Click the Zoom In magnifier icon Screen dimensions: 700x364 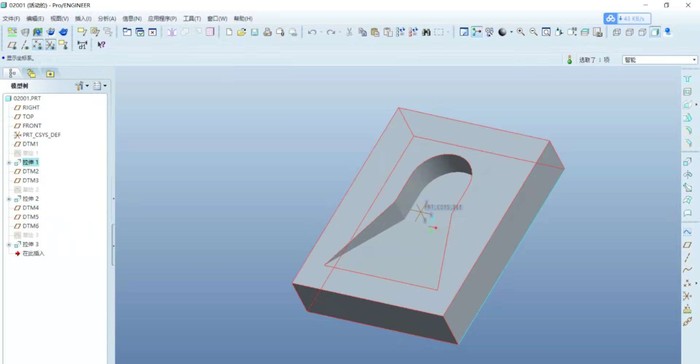(521, 32)
